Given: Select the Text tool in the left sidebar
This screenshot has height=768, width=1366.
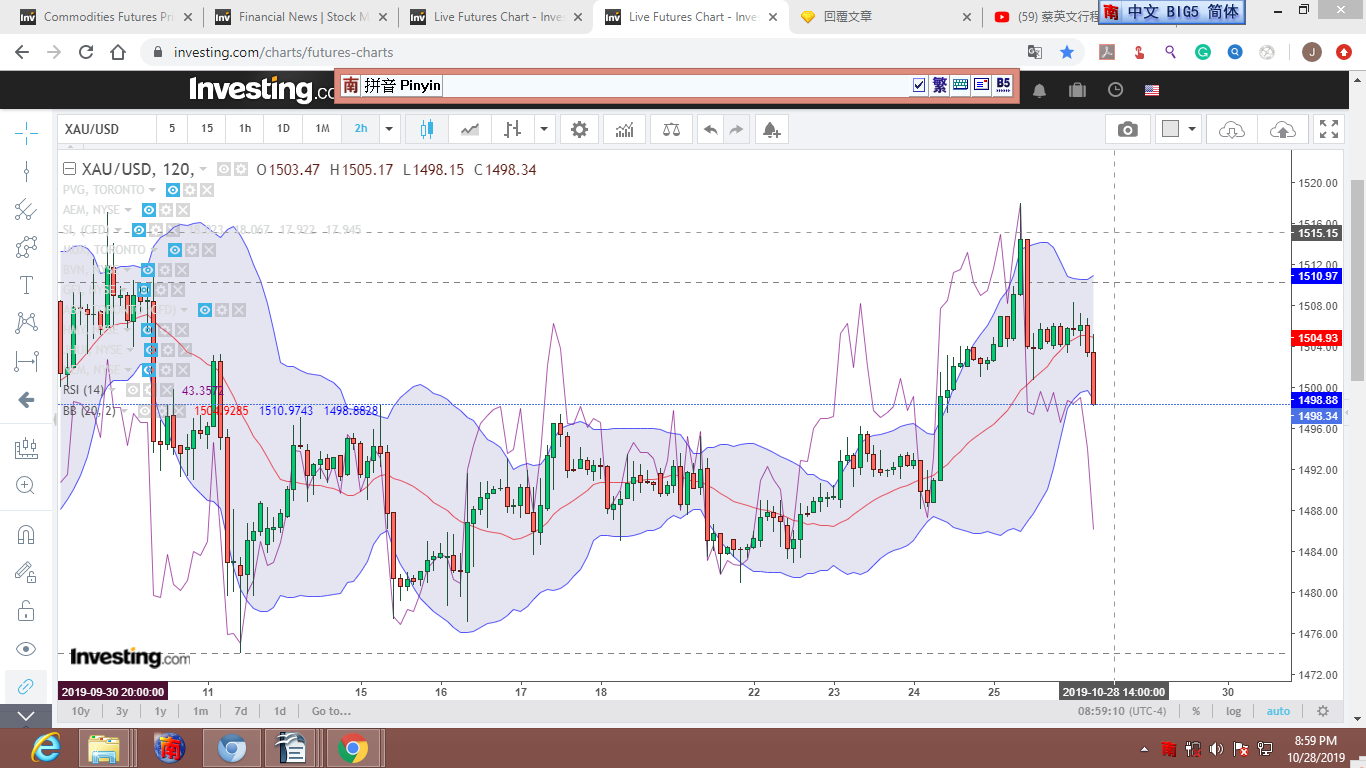Looking at the screenshot, I should 26,285.
